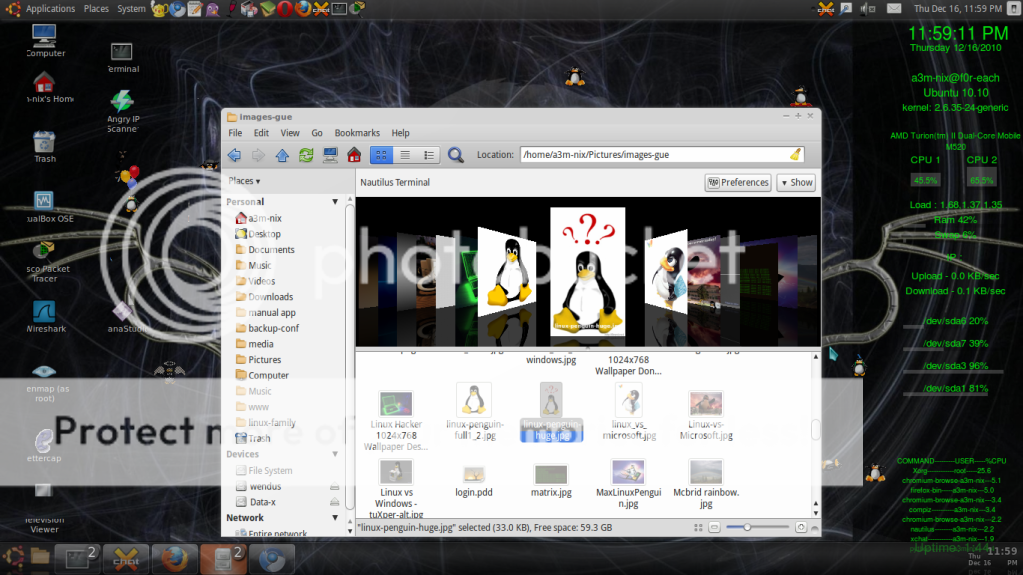Screen dimensions: 1023x575
Task: Open the Places menu in top panel
Action: [x=96, y=8]
